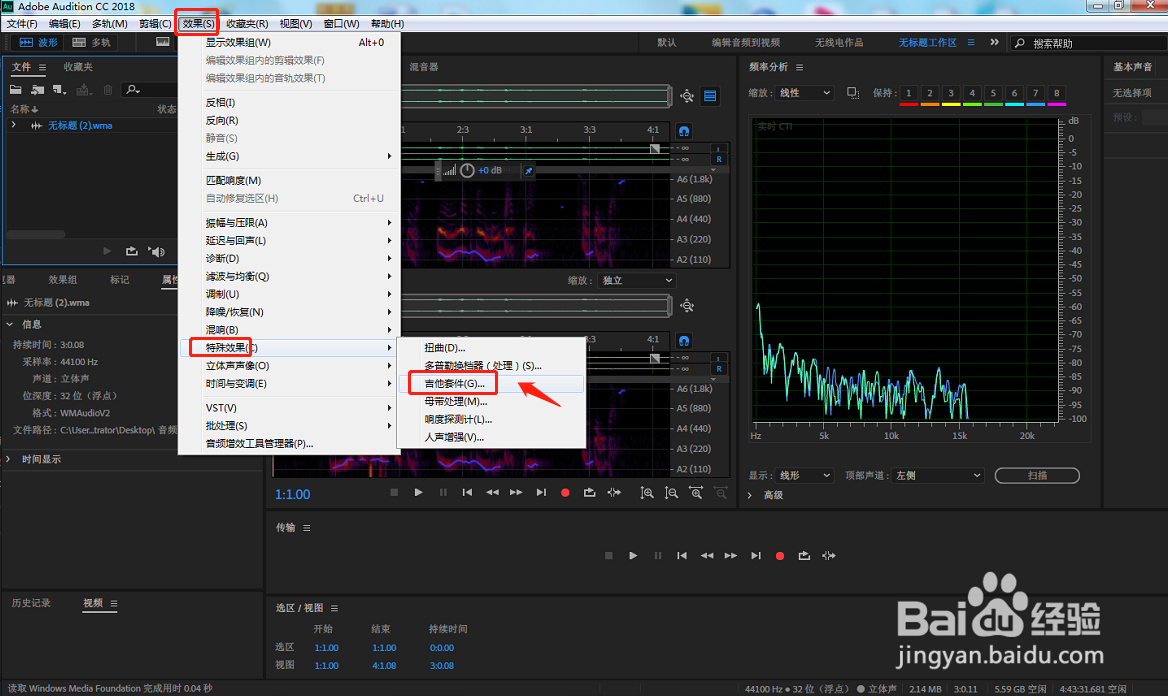Expand the 无标题 (2).wma file tree item
Image resolution: width=1168 pixels, height=696 pixels.
coord(13,125)
